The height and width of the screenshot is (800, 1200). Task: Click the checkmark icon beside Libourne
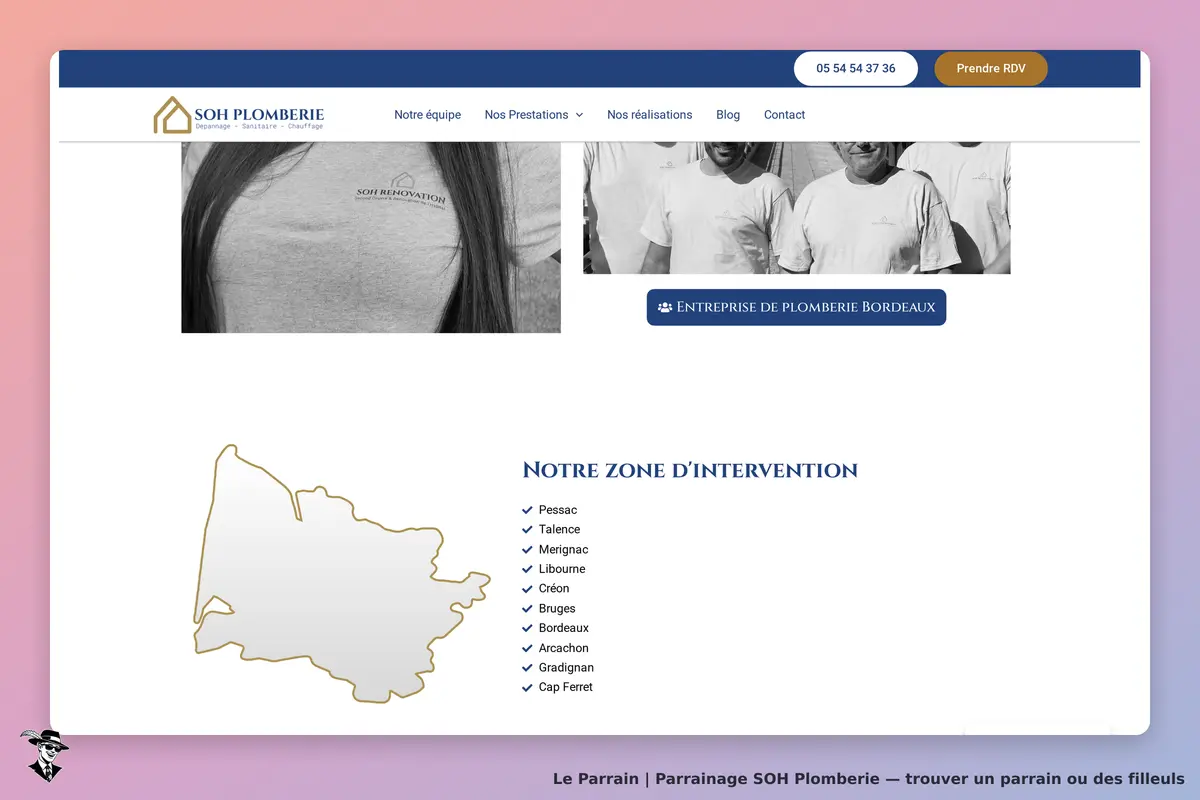point(527,569)
